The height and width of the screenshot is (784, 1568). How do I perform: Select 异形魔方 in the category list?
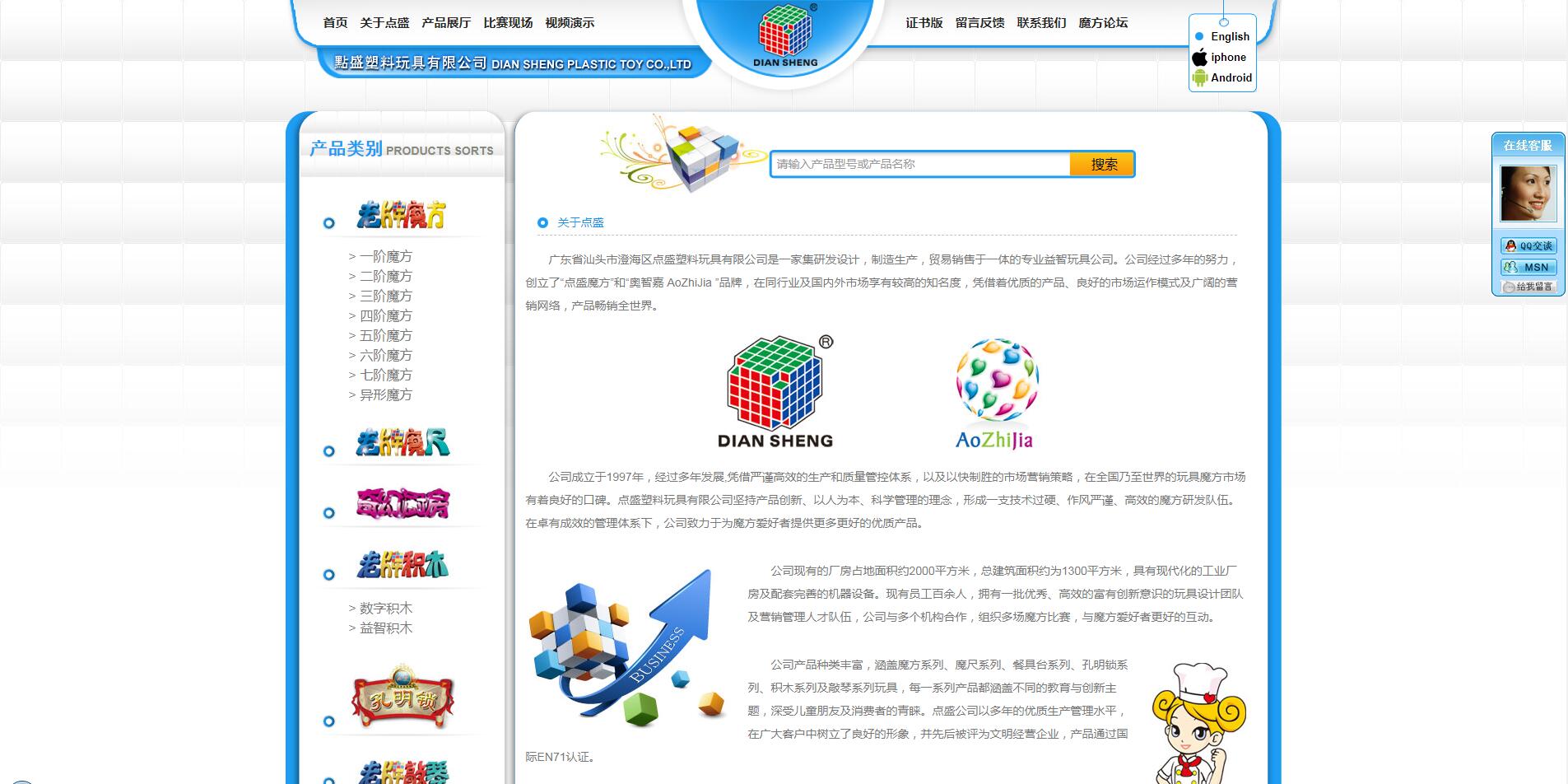coord(385,395)
